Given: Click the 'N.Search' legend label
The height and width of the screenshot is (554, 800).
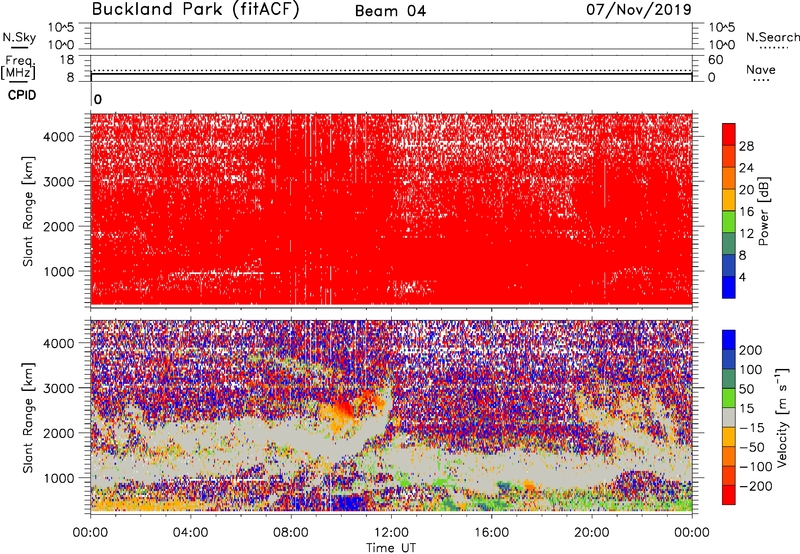Looking at the screenshot, I should [x=773, y=37].
